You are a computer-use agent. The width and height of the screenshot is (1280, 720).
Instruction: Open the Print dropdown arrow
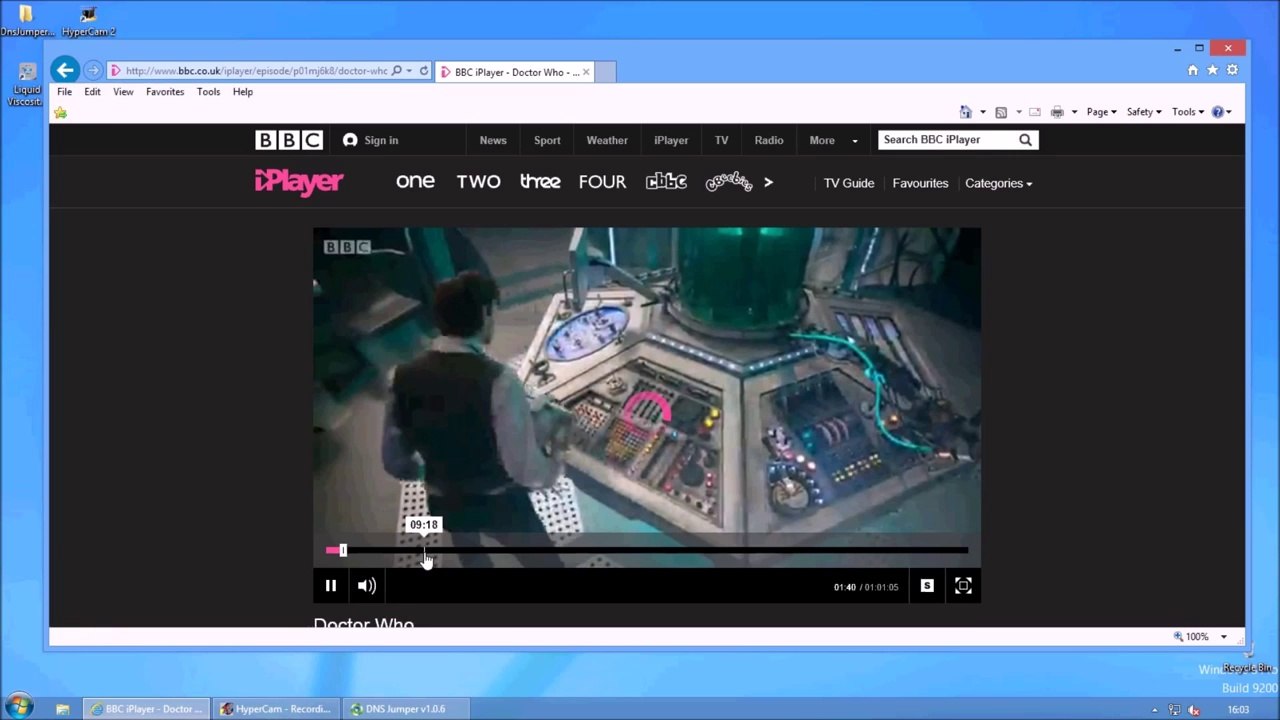[x=1074, y=112]
